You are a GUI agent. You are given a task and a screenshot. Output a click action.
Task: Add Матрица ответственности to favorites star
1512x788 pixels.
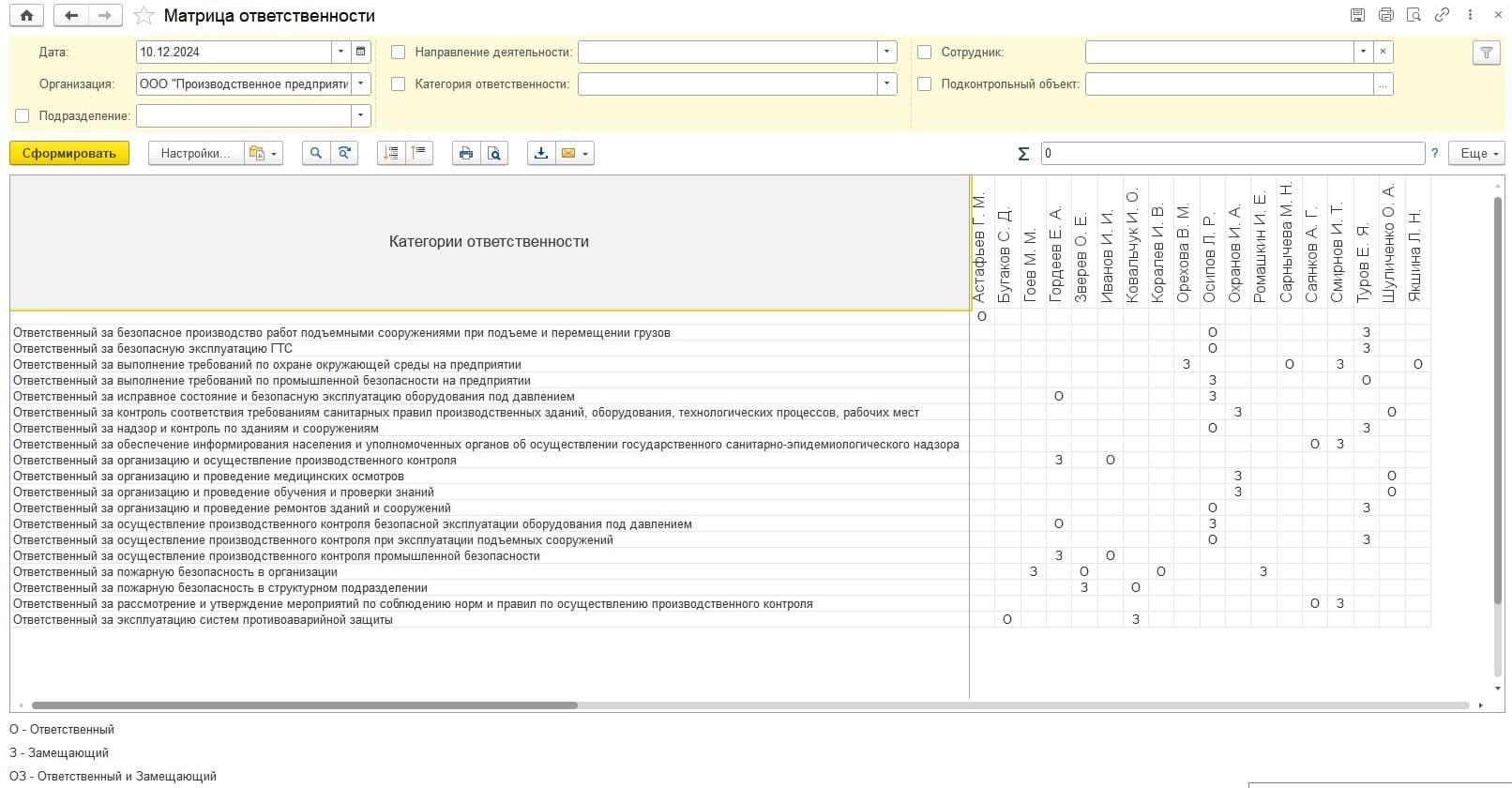[144, 16]
